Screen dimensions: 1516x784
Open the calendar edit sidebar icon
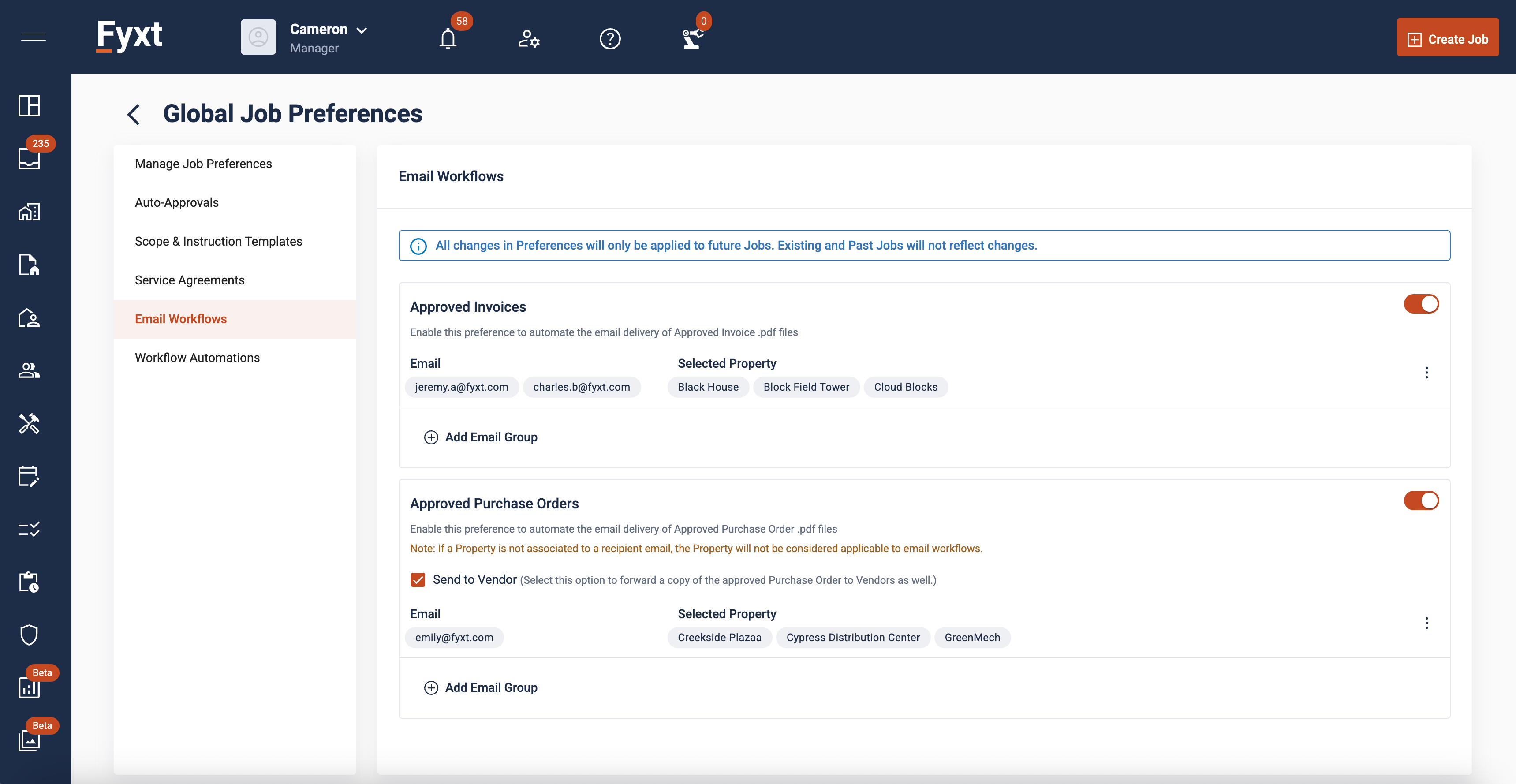[x=29, y=476]
